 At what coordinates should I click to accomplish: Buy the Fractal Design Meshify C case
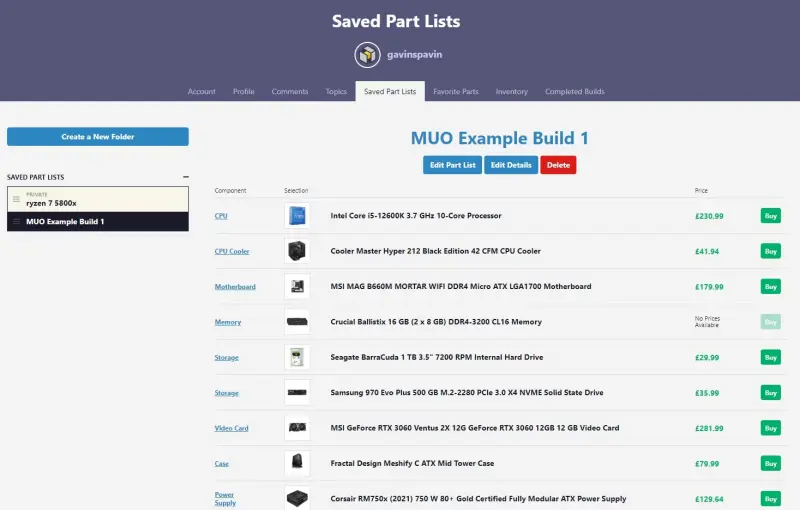(770, 464)
